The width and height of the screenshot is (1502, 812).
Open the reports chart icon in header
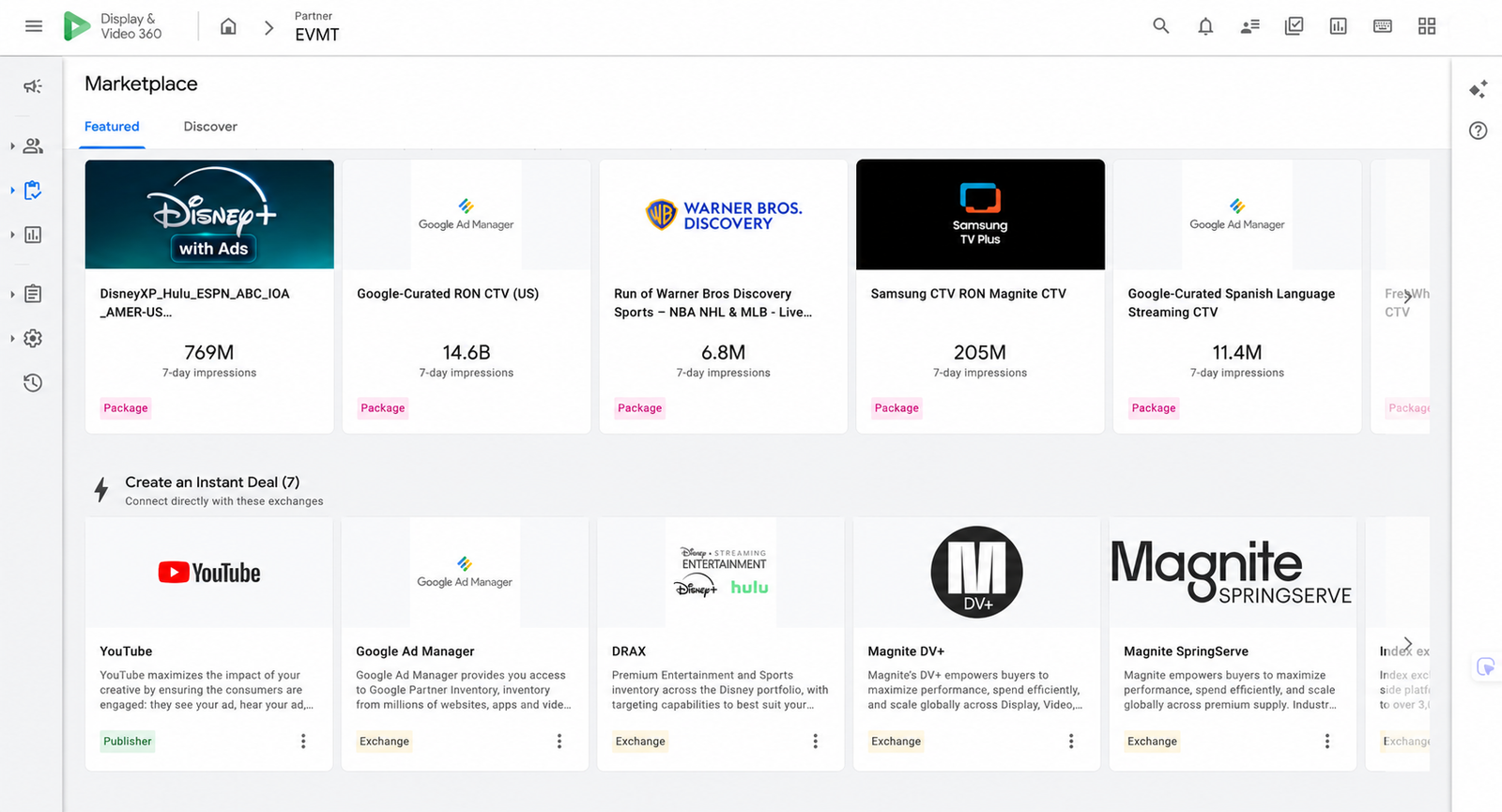pyautogui.click(x=1339, y=26)
